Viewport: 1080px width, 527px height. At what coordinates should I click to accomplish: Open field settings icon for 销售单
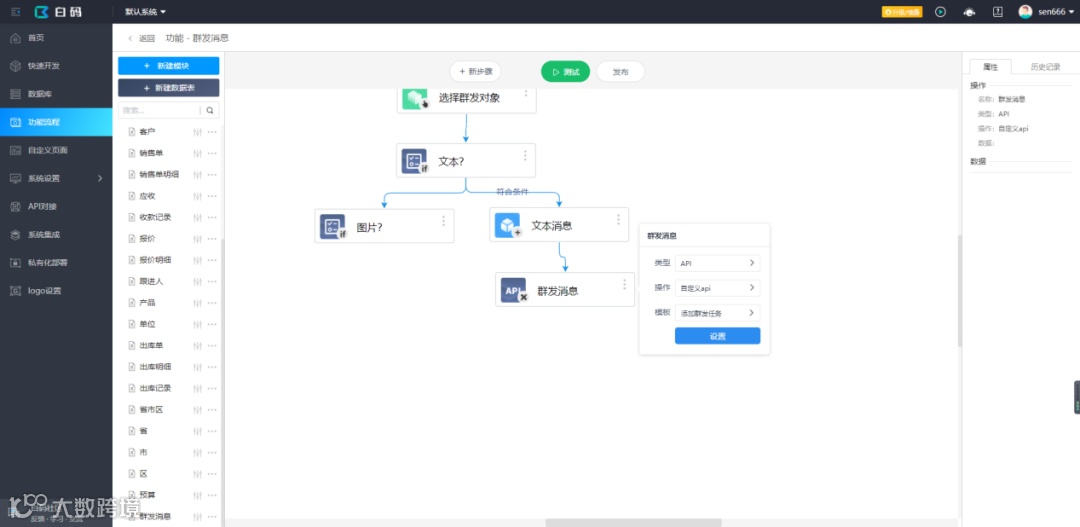click(x=198, y=153)
